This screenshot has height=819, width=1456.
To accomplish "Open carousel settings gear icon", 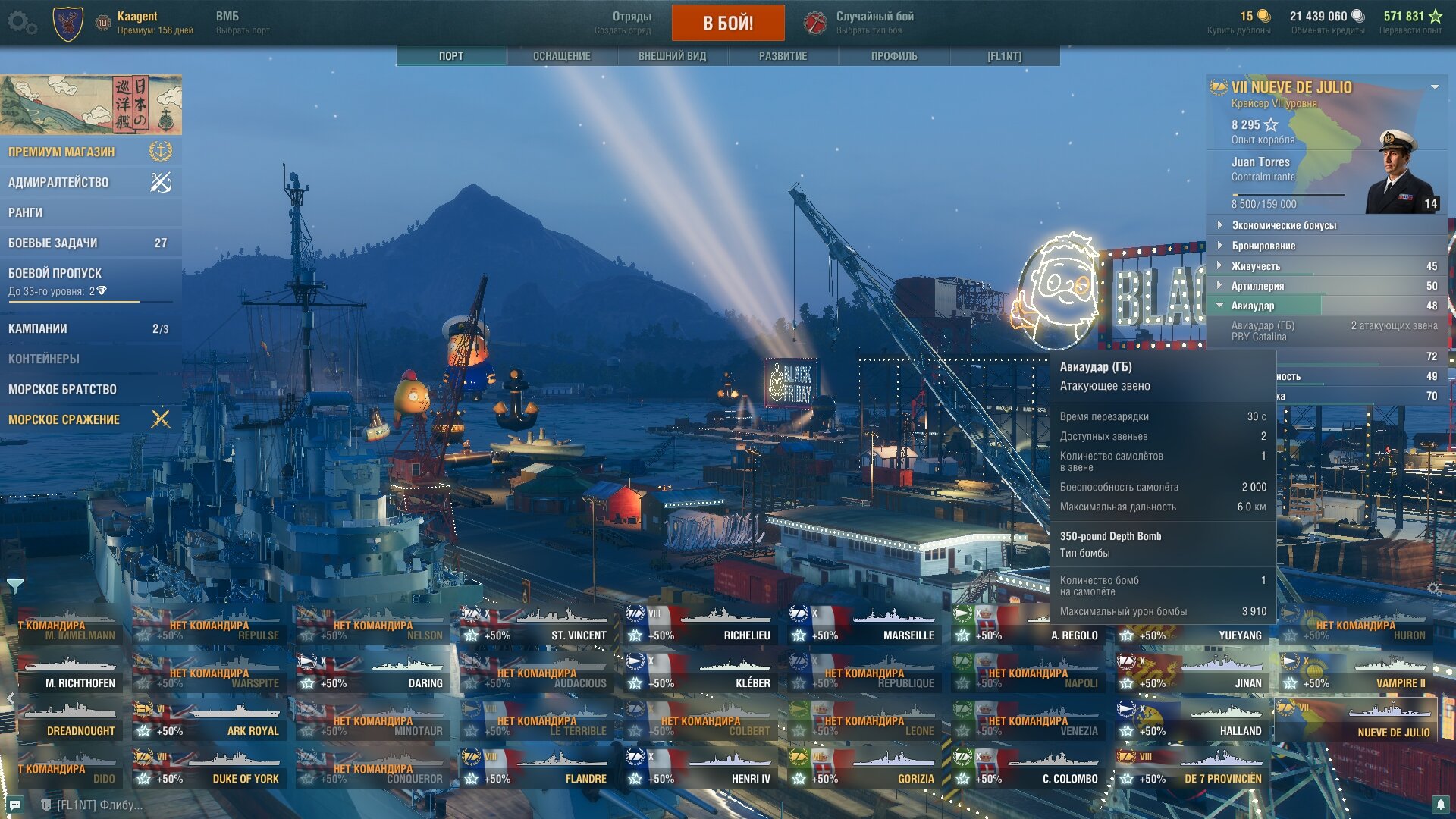I will pos(1433,588).
